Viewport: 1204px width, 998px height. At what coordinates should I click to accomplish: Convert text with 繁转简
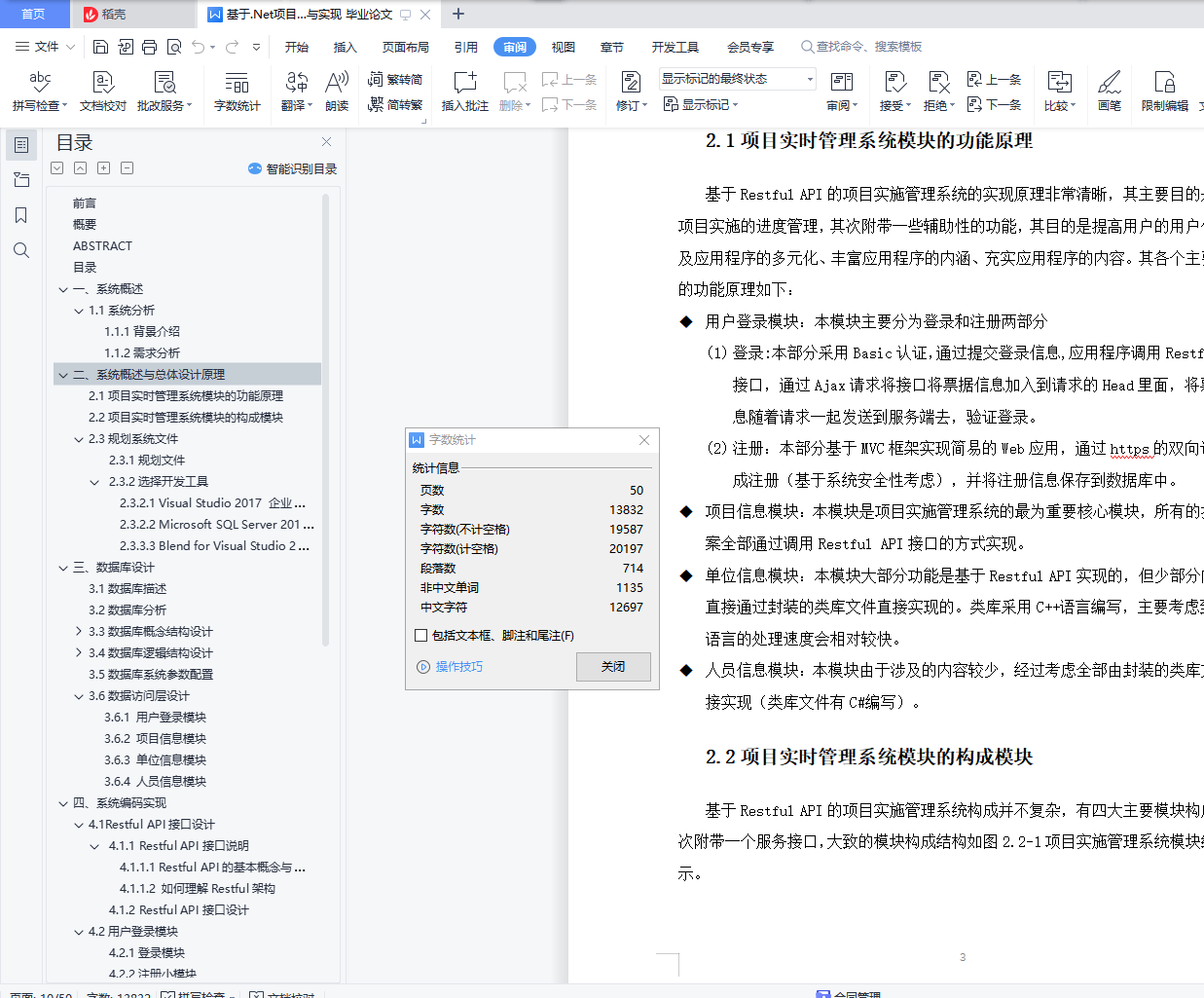click(x=395, y=79)
